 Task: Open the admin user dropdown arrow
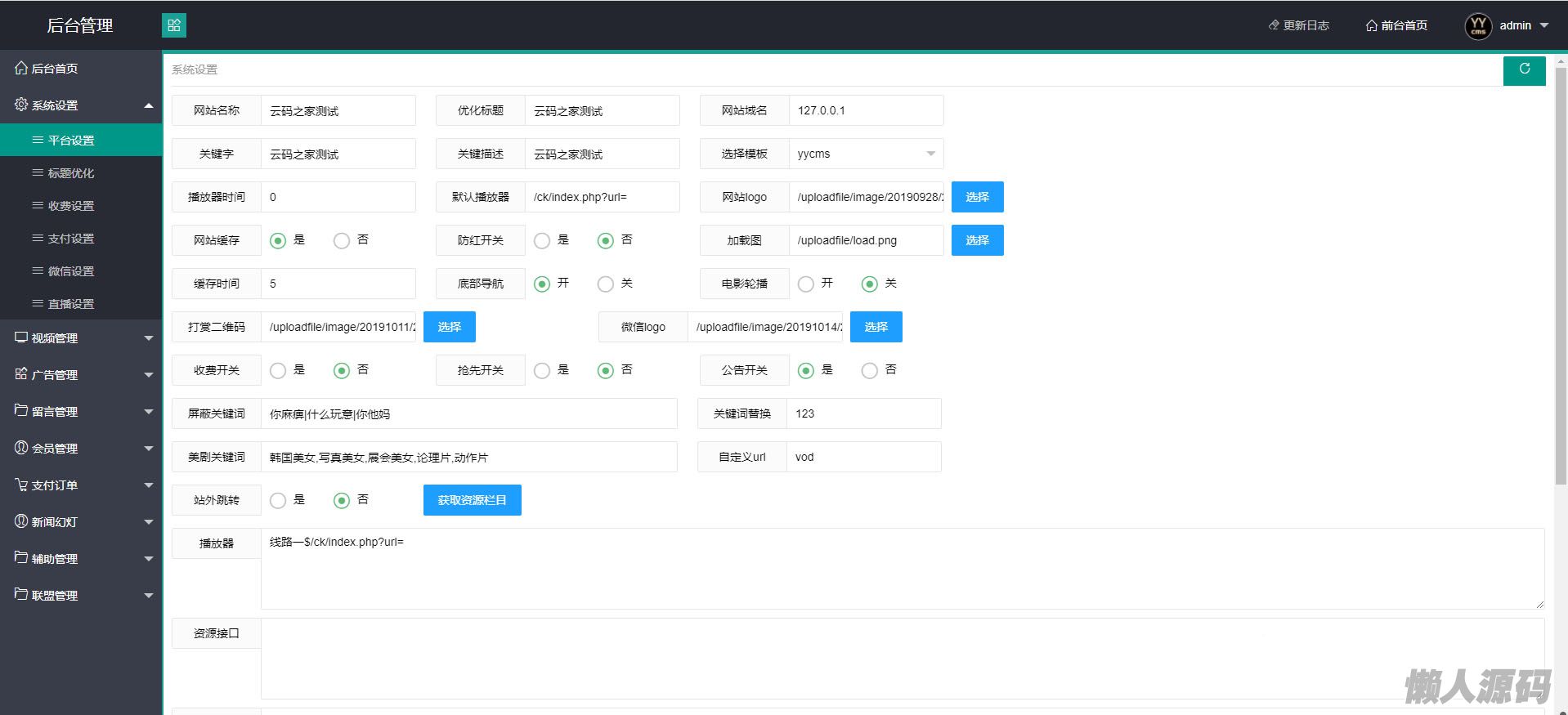point(1544,25)
